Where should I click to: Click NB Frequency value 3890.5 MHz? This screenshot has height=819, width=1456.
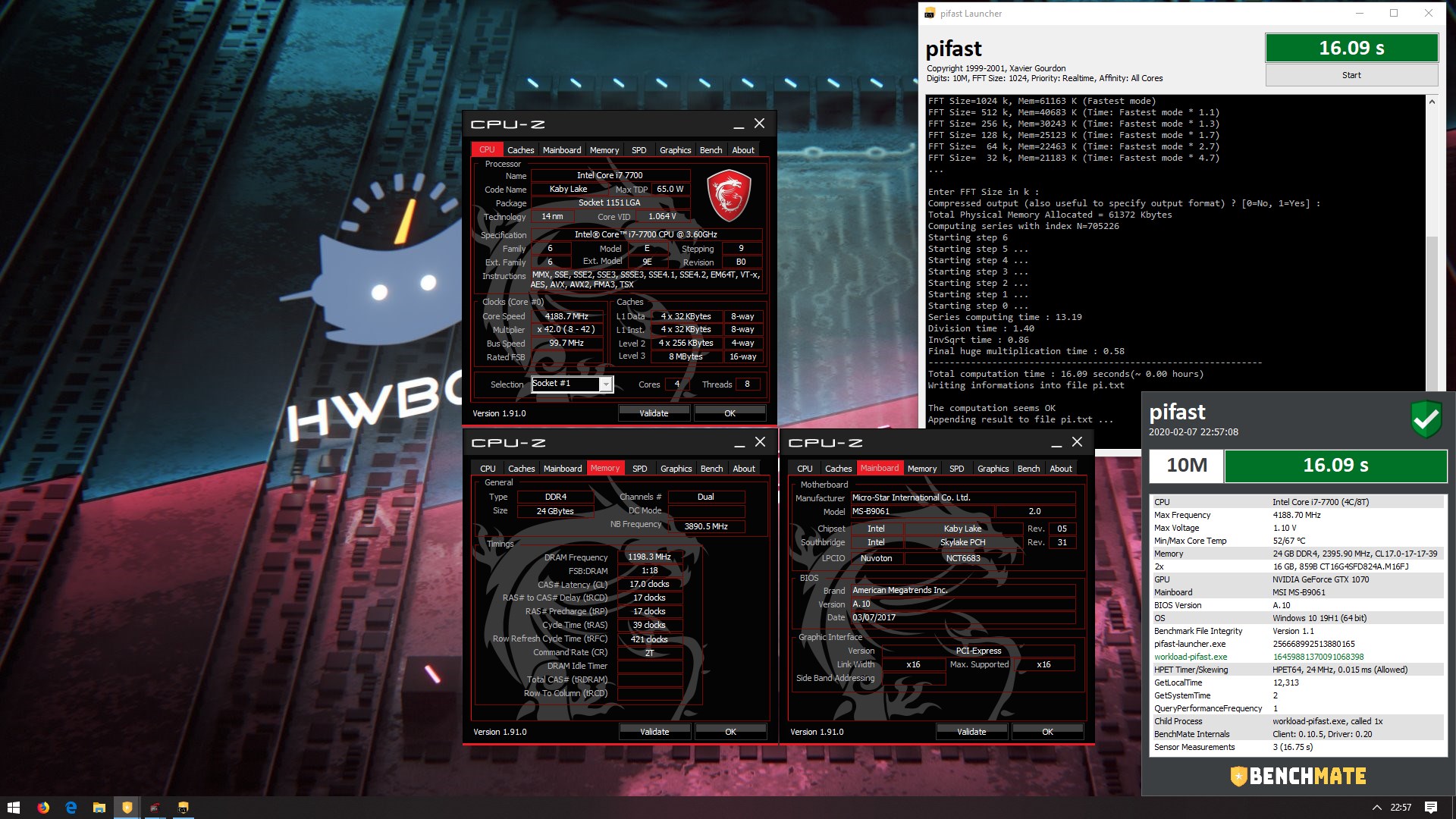pyautogui.click(x=706, y=526)
